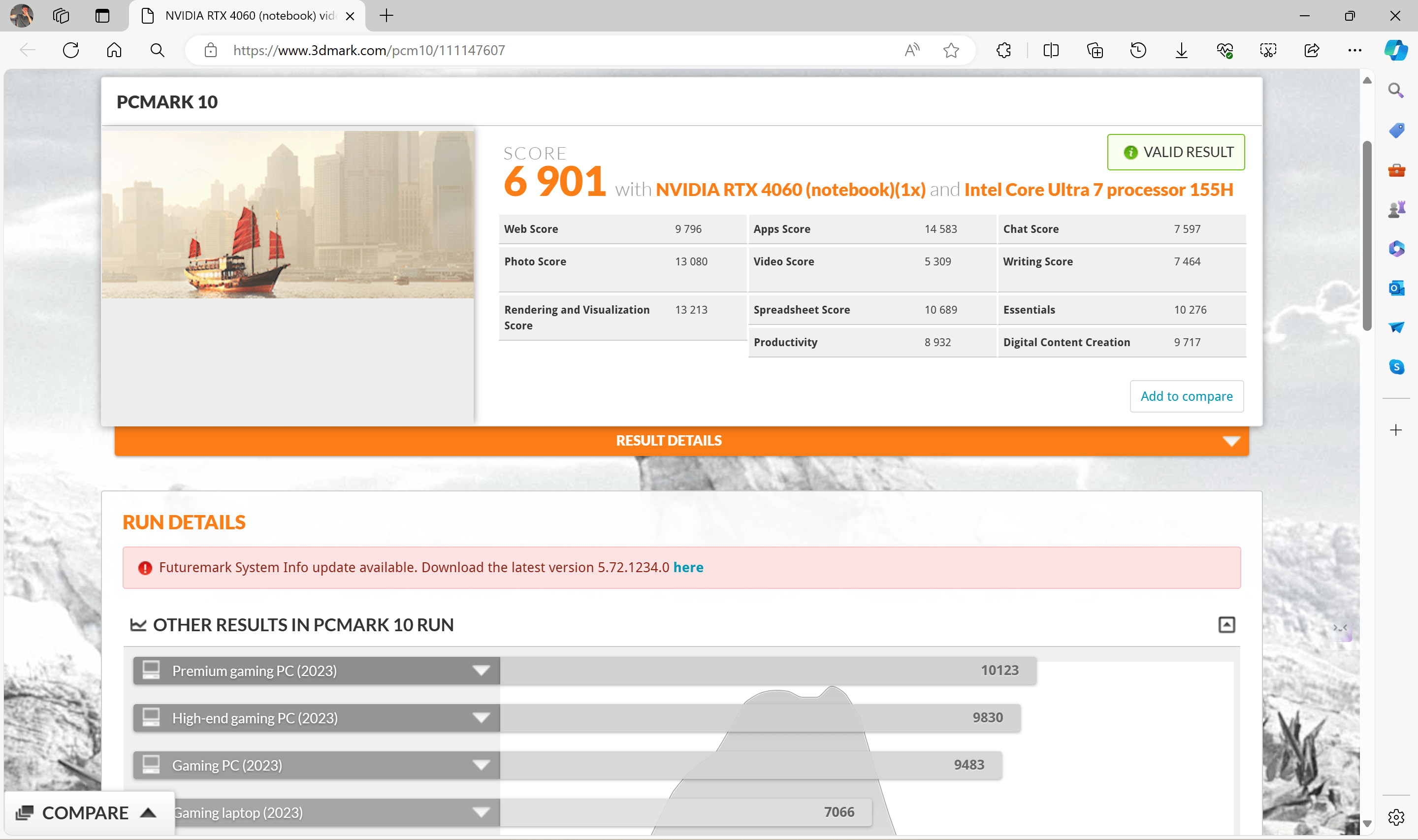Open Copilot sidebar icon
This screenshot has width=1418, height=840.
point(1396,50)
